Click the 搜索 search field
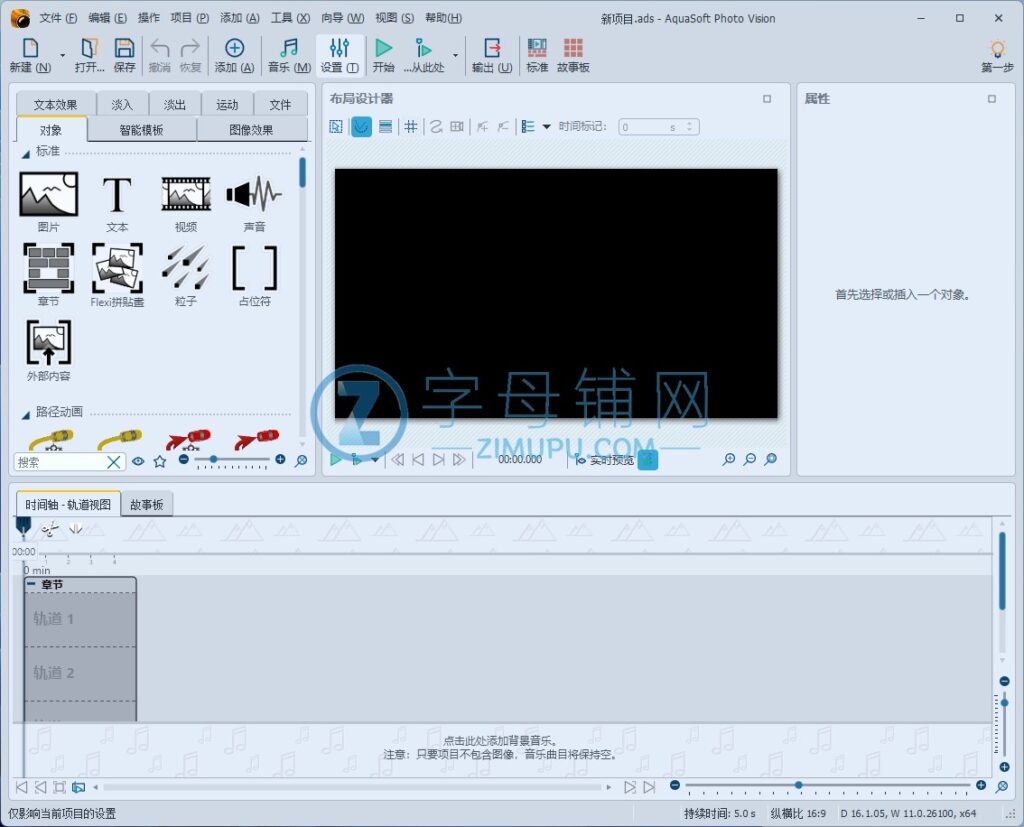1024x827 pixels. [59, 462]
